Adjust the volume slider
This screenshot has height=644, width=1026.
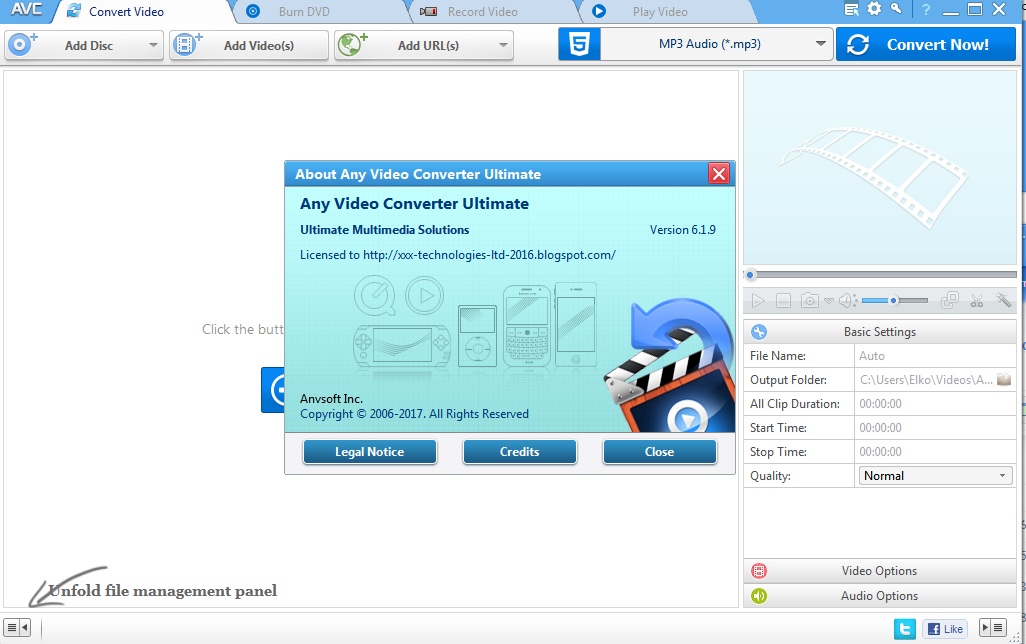coord(894,300)
